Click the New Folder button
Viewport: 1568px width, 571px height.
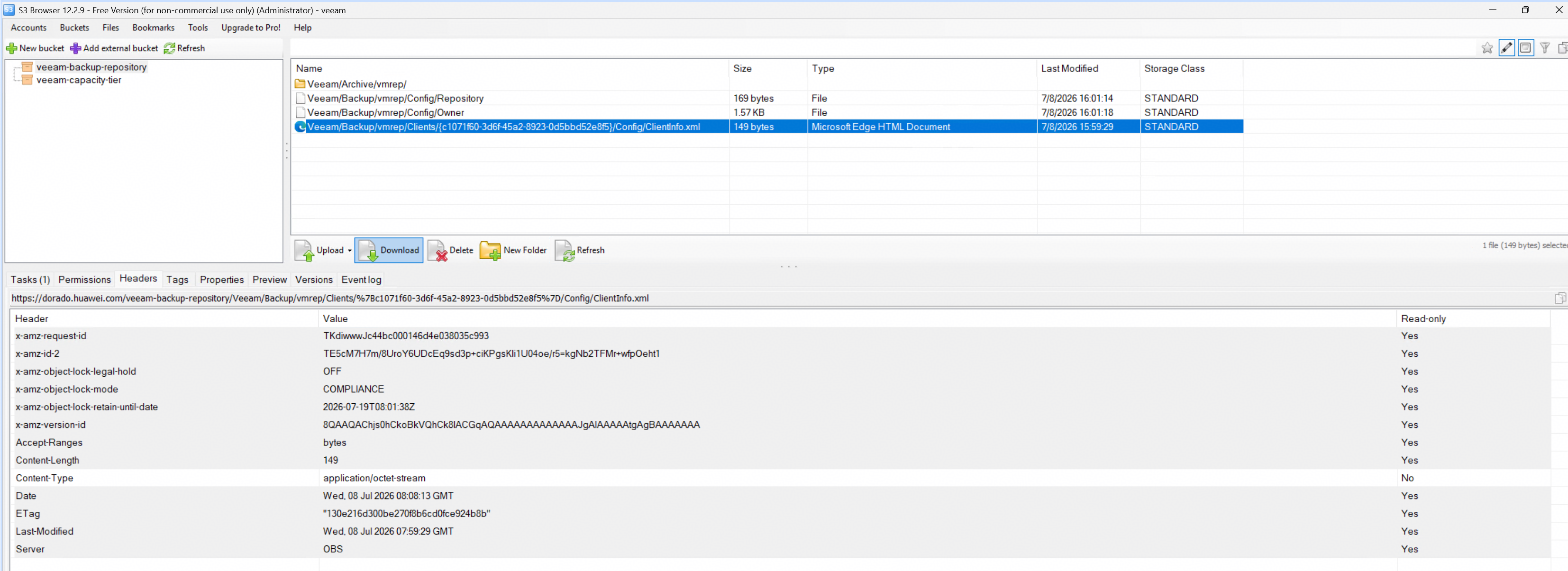[x=513, y=250]
